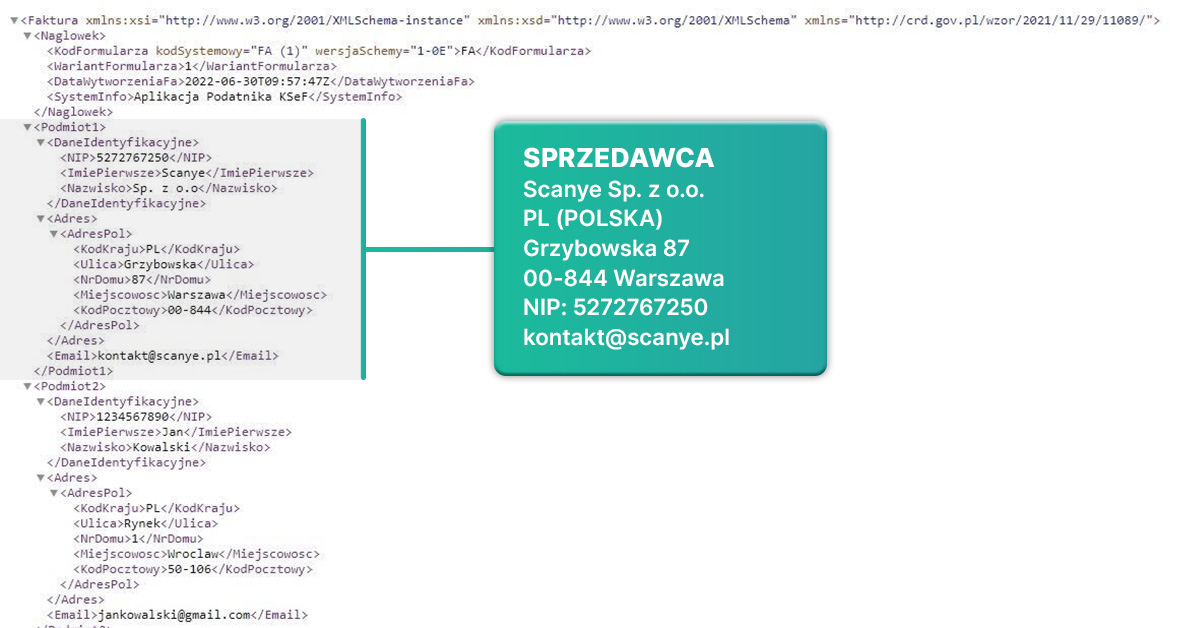The image size is (1200, 628).
Task: Click the Email kontakt@scanye.pl XML line
Action: tap(162, 355)
